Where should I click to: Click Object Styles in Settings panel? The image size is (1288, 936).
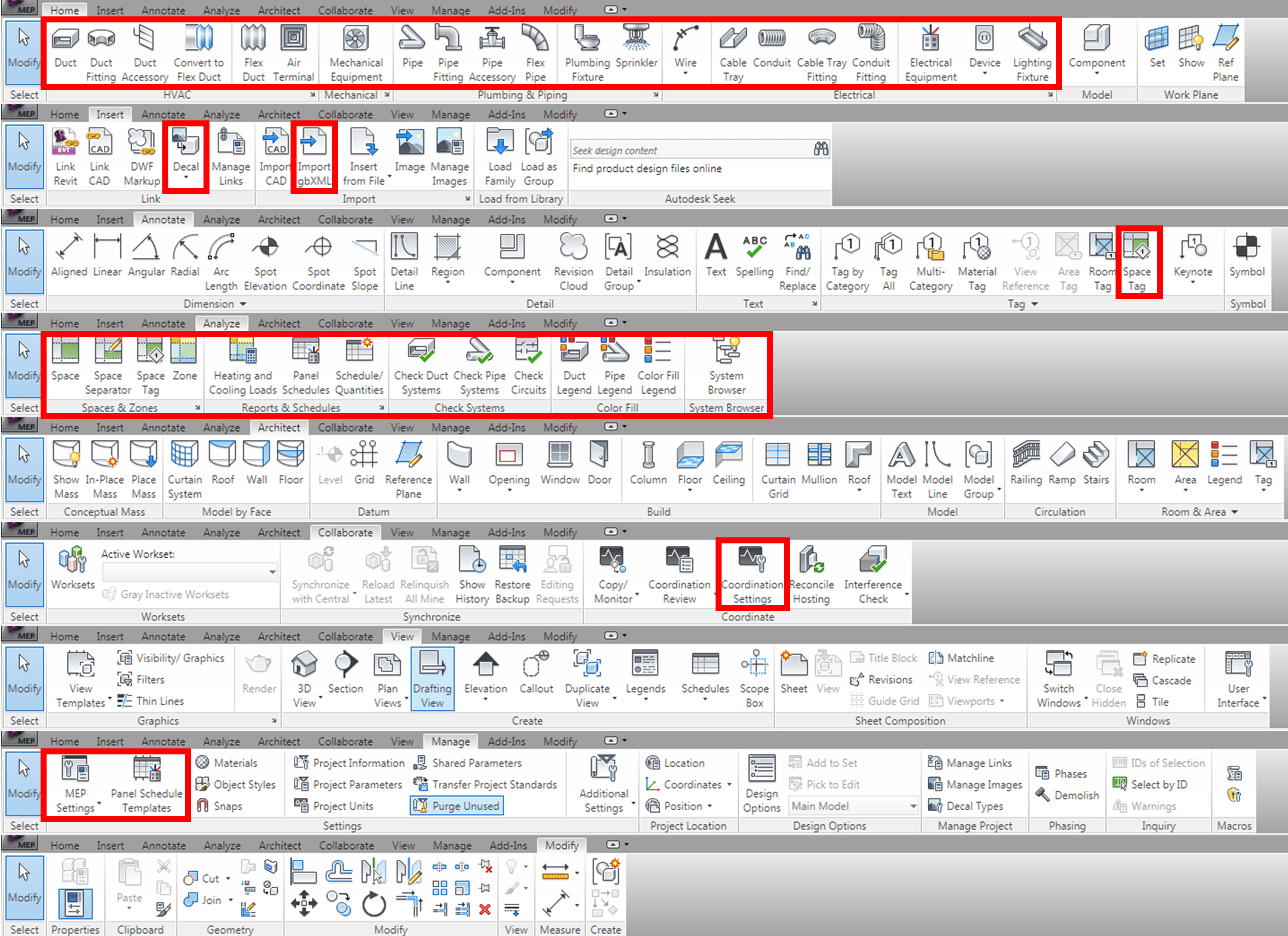click(235, 785)
